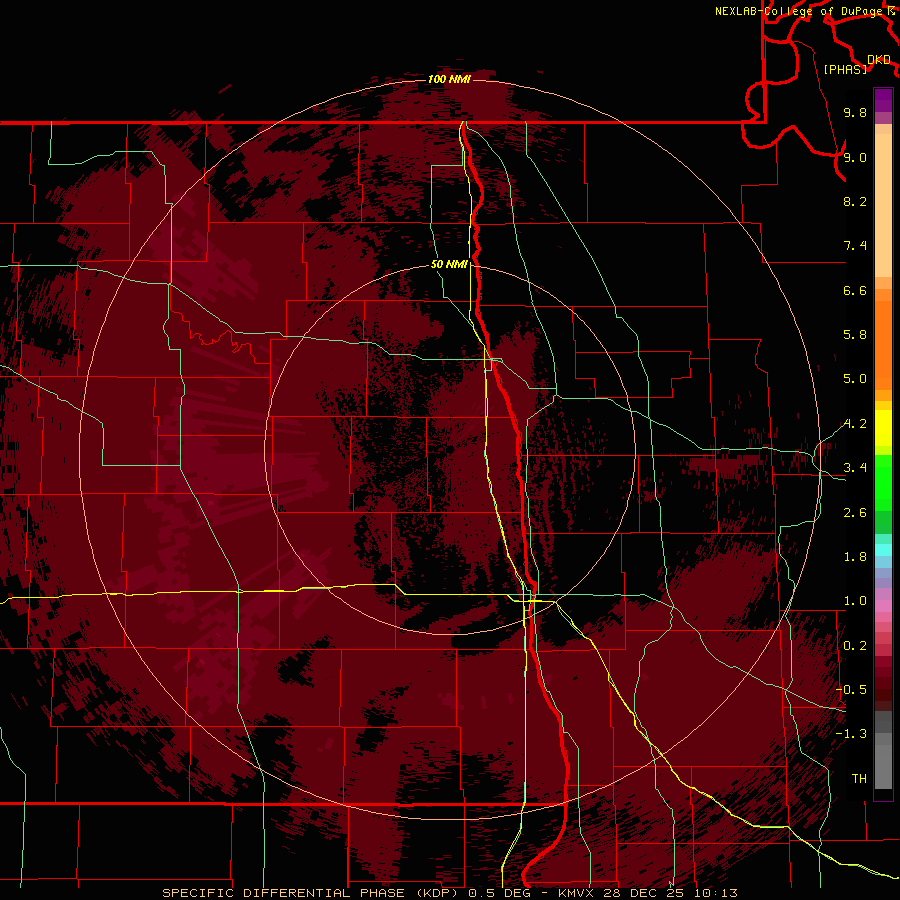This screenshot has height=900, width=900.
Task: Click the 5.8 value on color scale
Action: [855, 335]
